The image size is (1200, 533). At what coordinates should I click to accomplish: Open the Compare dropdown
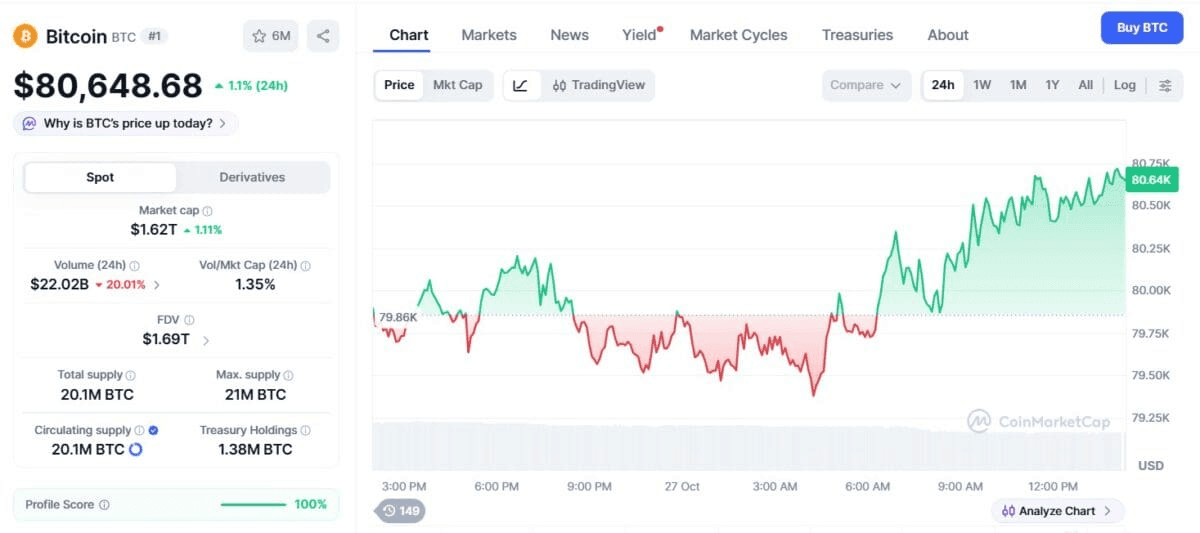pos(867,85)
